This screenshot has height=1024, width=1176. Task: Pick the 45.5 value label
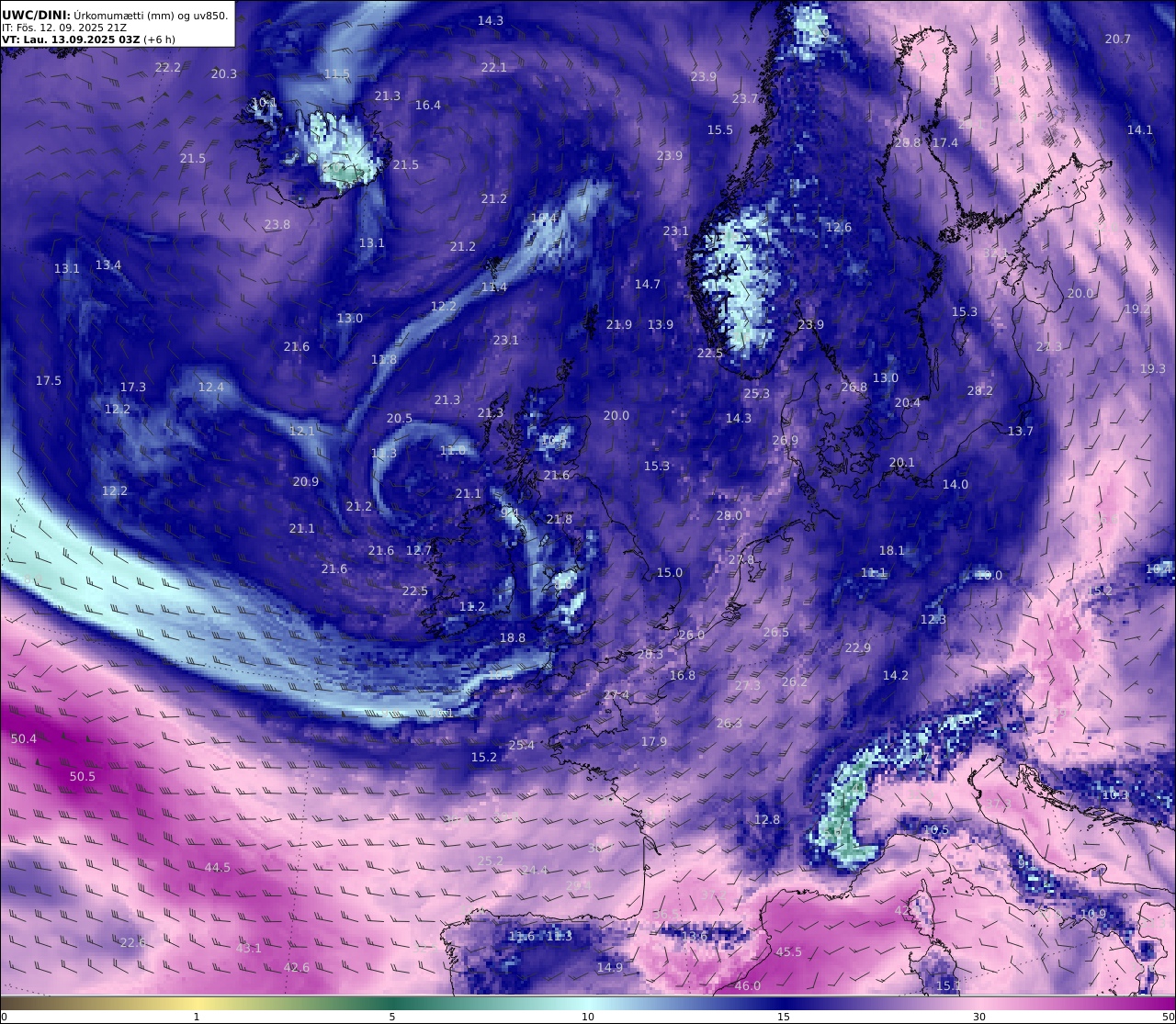coord(788,951)
